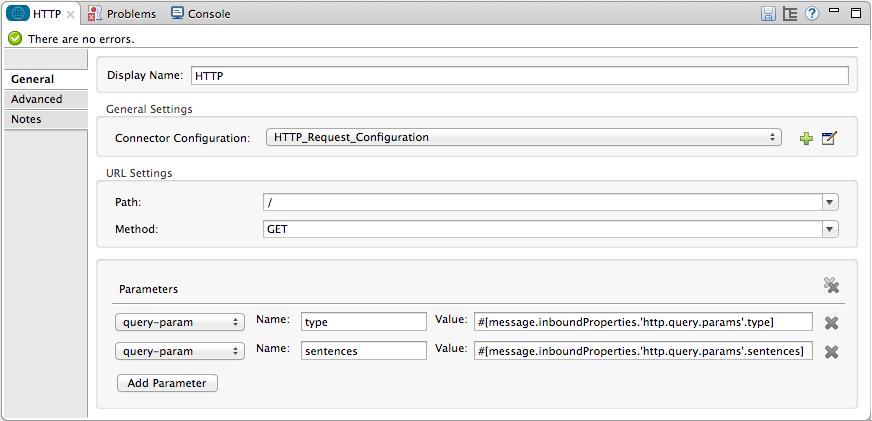Click the 'Parameters' section label
The height and width of the screenshot is (421, 872).
(148, 289)
